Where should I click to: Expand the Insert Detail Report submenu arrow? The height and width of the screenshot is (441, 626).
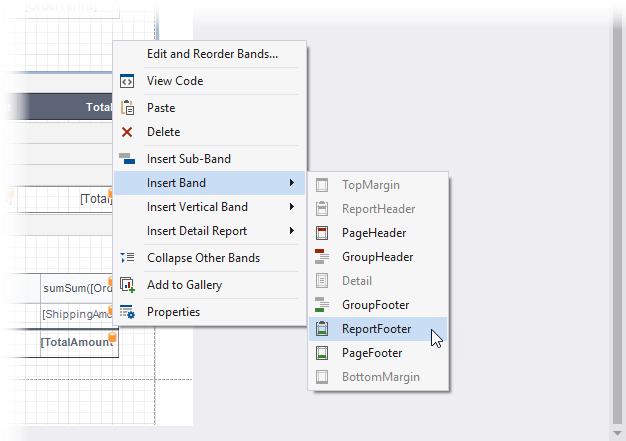(292, 231)
